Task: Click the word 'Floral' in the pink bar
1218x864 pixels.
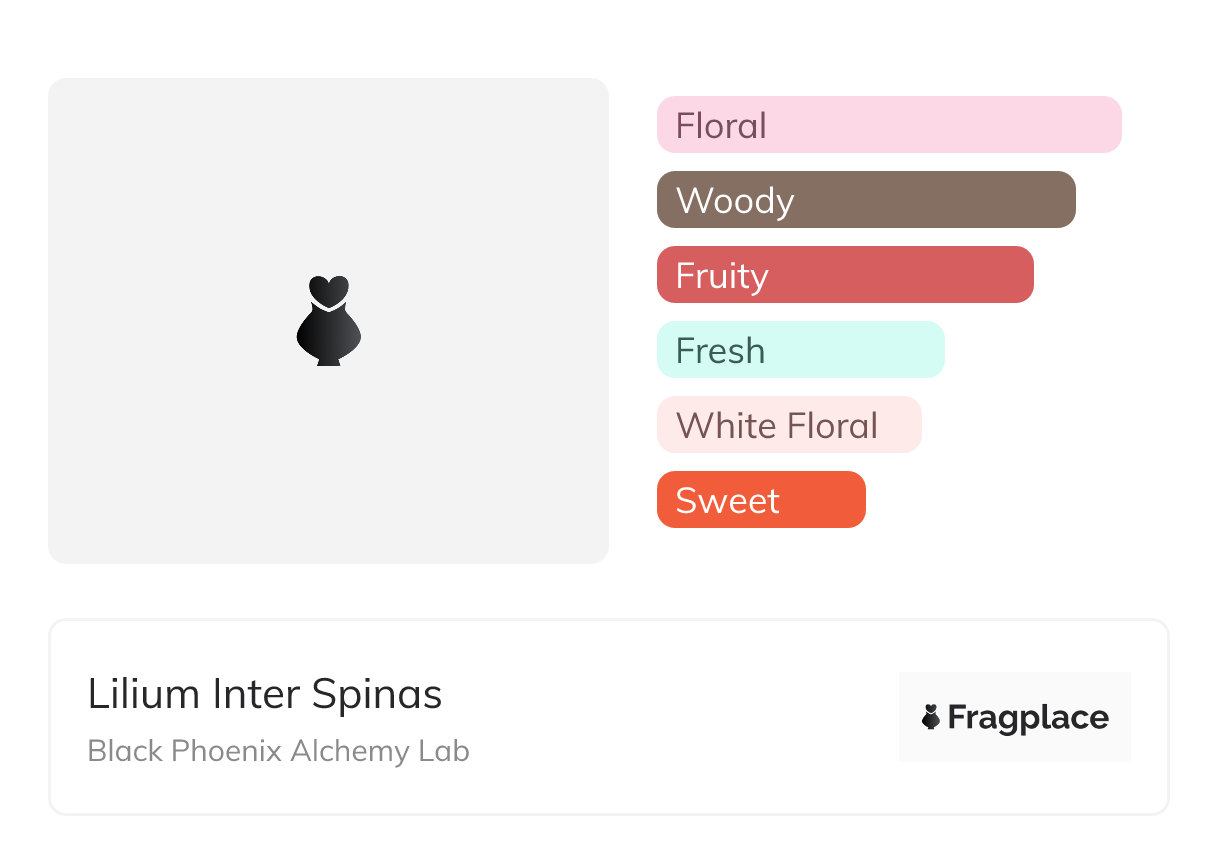Action: (721, 126)
